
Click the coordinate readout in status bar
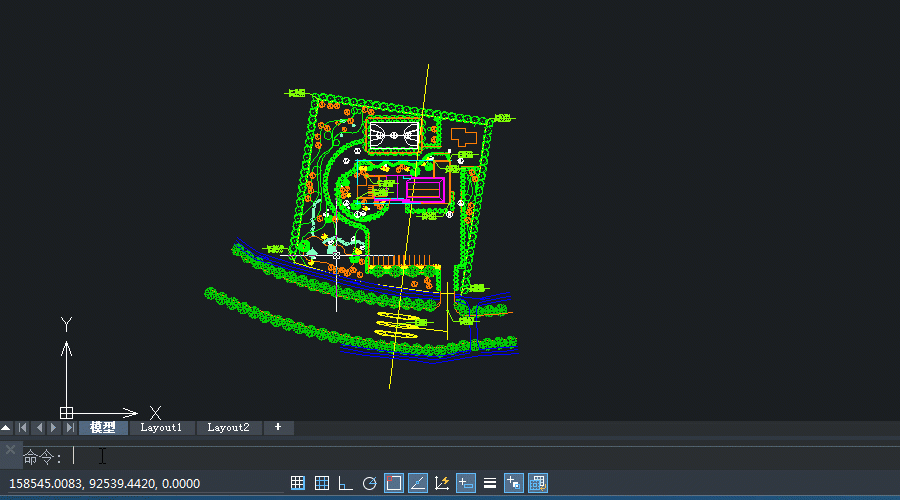click(x=104, y=484)
